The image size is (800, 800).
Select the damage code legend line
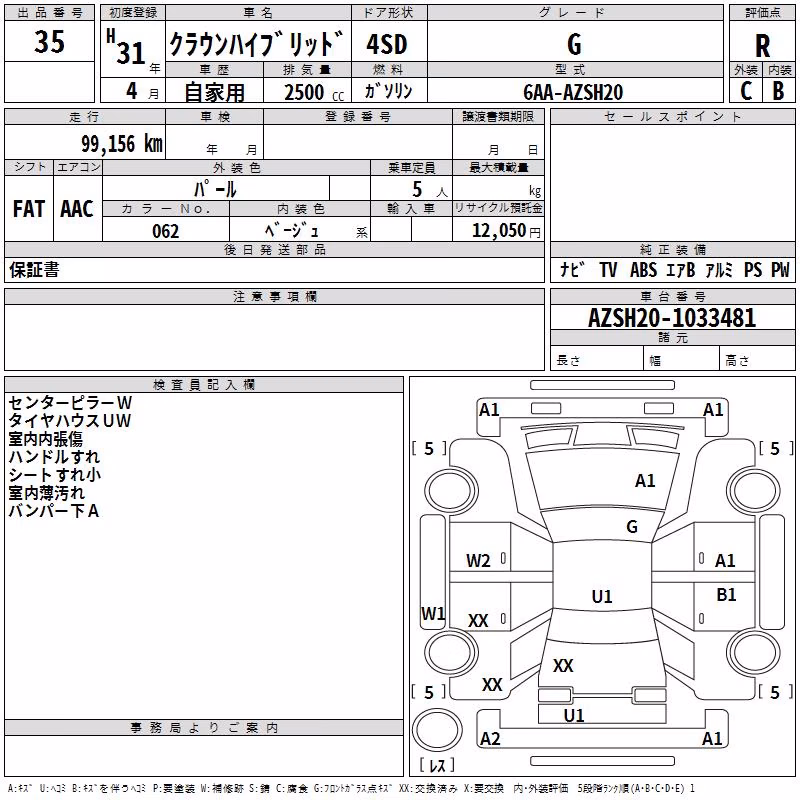coord(352,789)
